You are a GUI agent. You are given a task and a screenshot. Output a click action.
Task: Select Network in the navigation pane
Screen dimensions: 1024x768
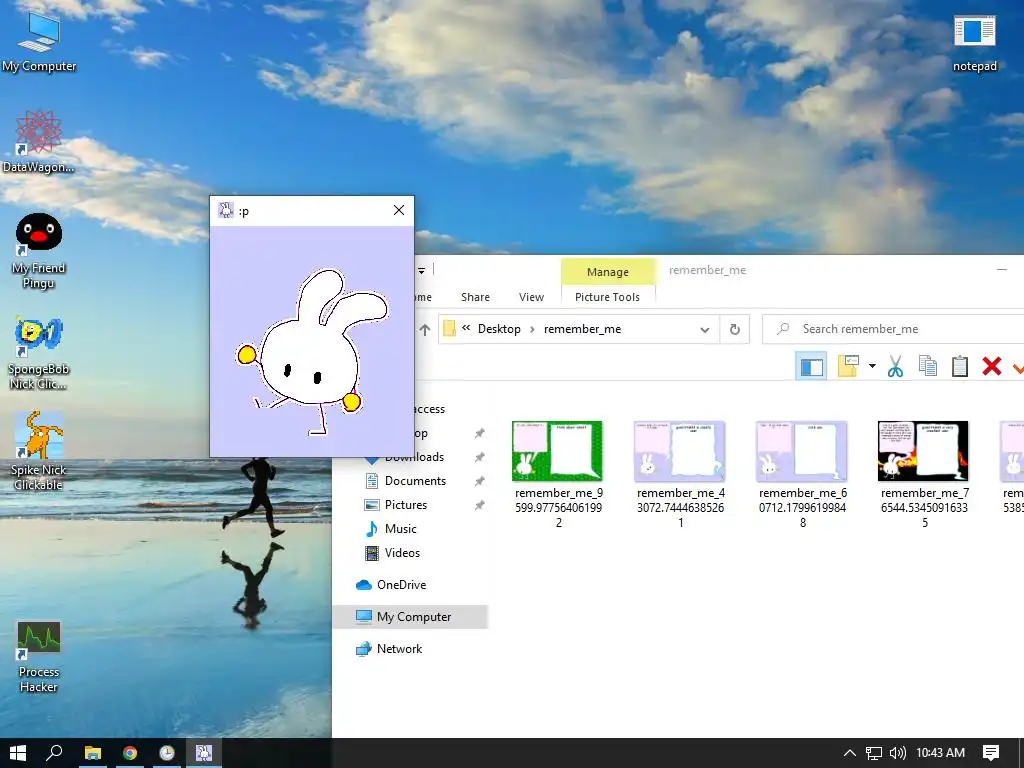point(399,649)
